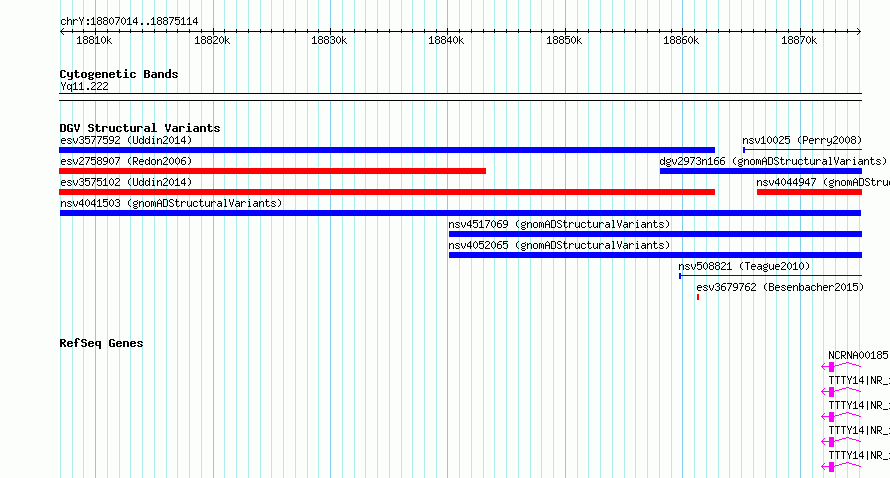Select the esv3577592 (Uddin2014) label
This screenshot has width=890, height=478.
(126, 140)
